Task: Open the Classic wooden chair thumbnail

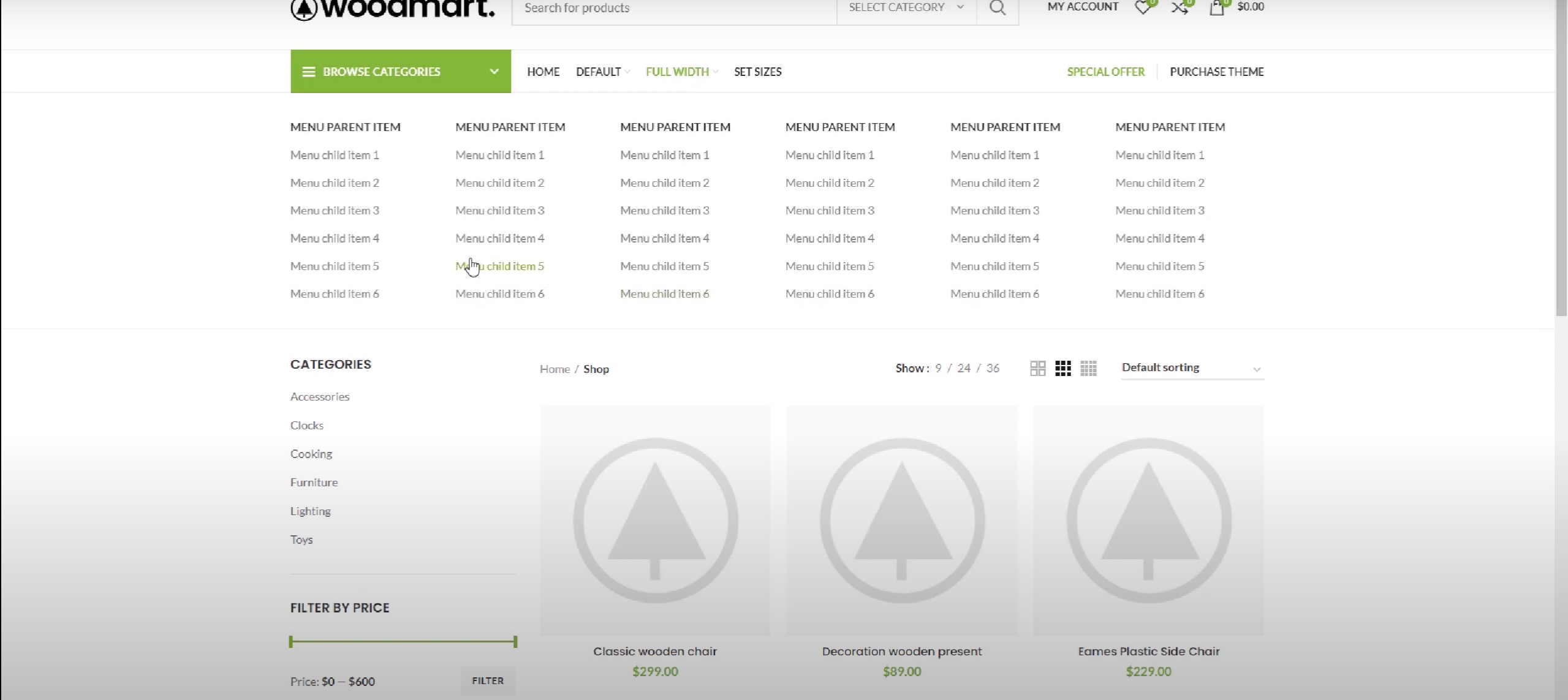Action: (655, 520)
